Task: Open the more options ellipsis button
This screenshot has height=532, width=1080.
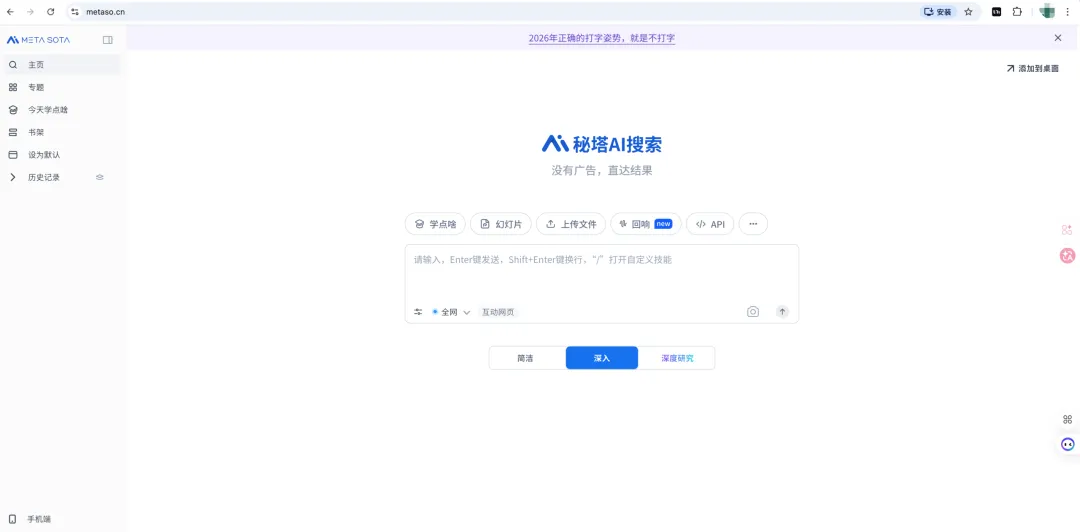Action: click(753, 224)
